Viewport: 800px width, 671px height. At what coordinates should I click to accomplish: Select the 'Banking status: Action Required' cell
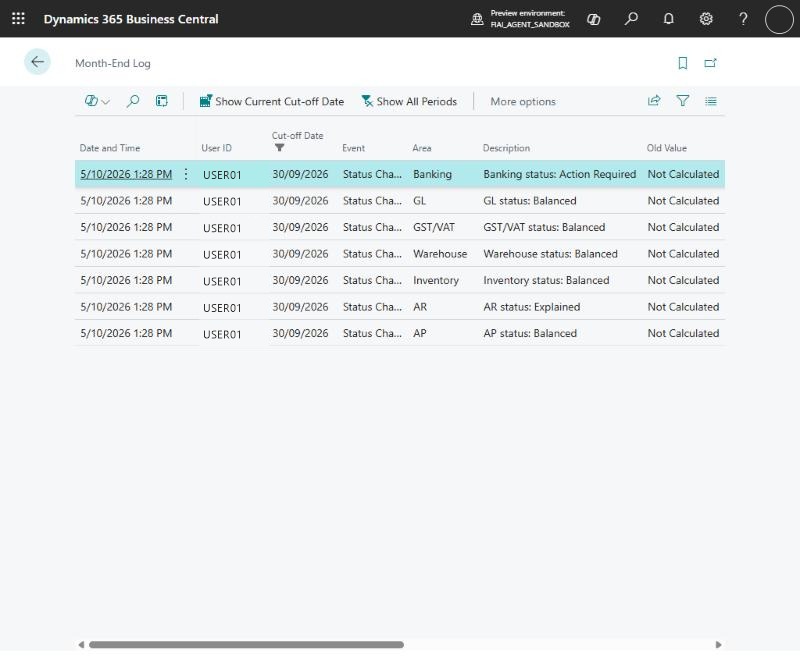[x=560, y=175]
